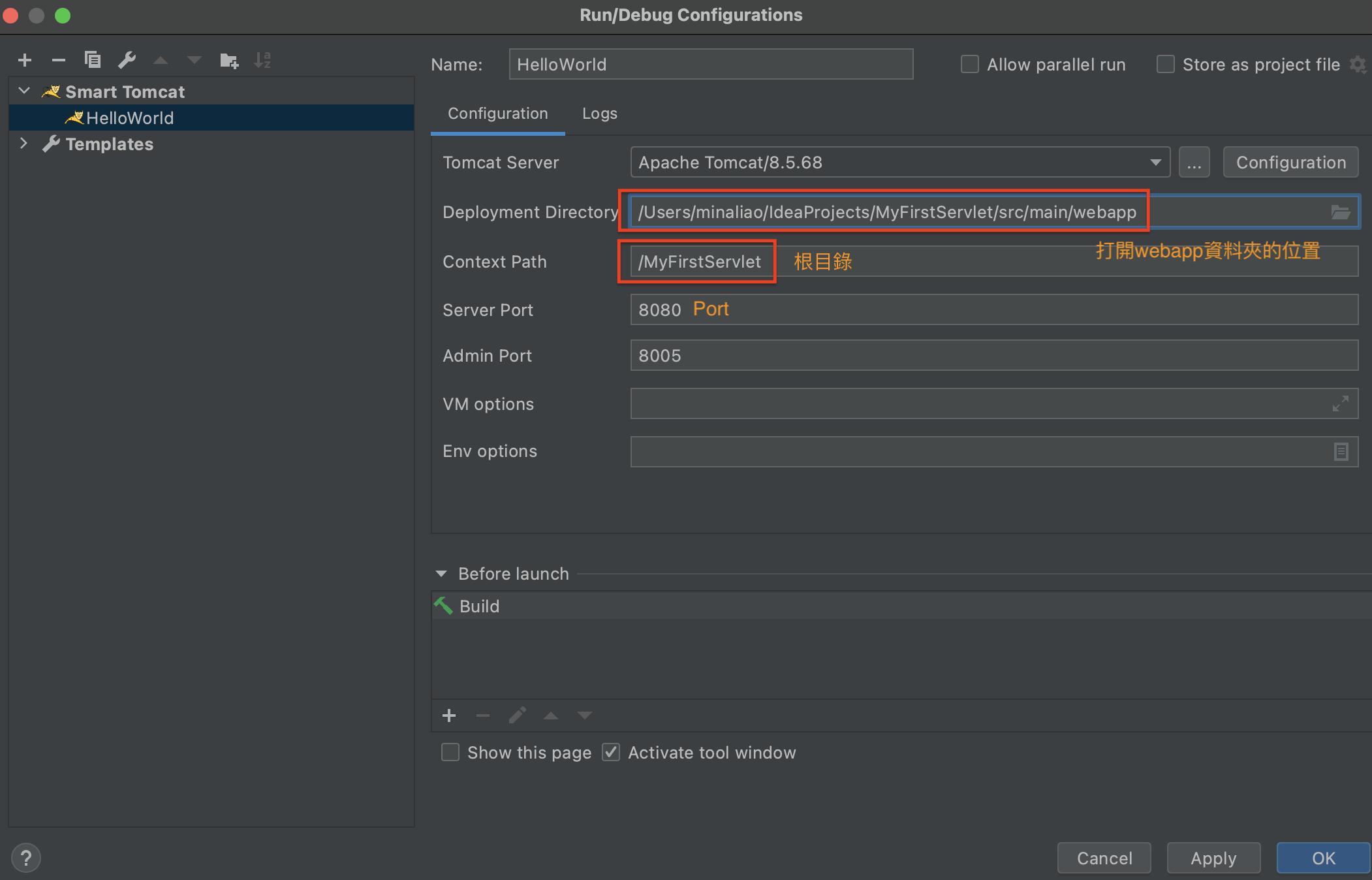Click the ellipsis button beside Tomcat Server
Viewport: 1372px width, 880px height.
click(x=1194, y=162)
